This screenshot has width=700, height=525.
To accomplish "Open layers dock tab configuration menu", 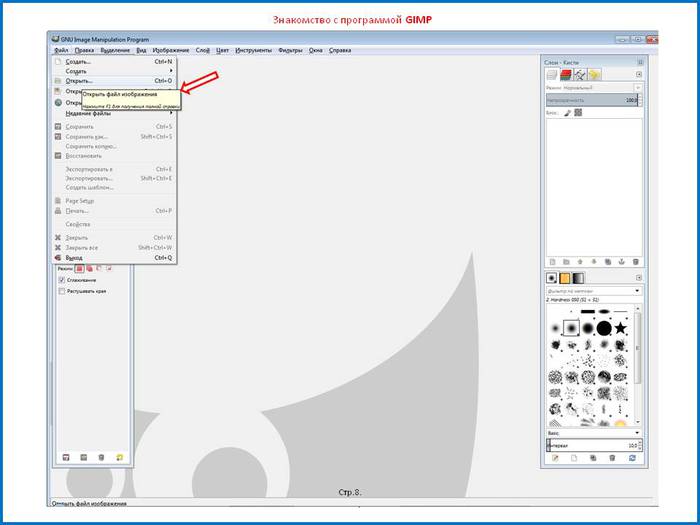I will pyautogui.click(x=639, y=75).
